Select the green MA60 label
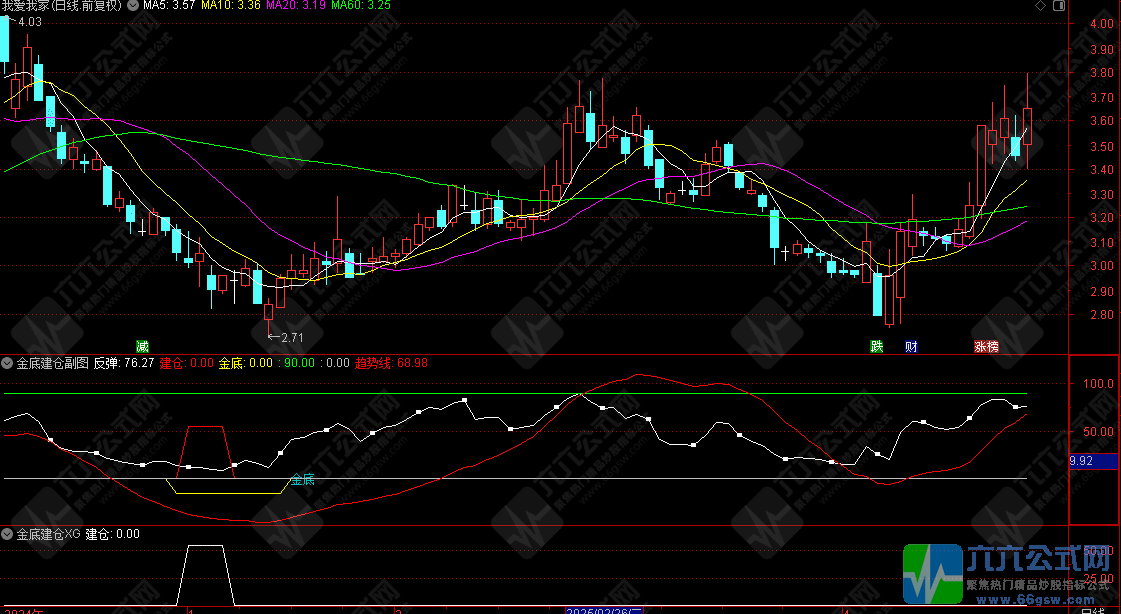1121x614 pixels. pyautogui.click(x=360, y=6)
